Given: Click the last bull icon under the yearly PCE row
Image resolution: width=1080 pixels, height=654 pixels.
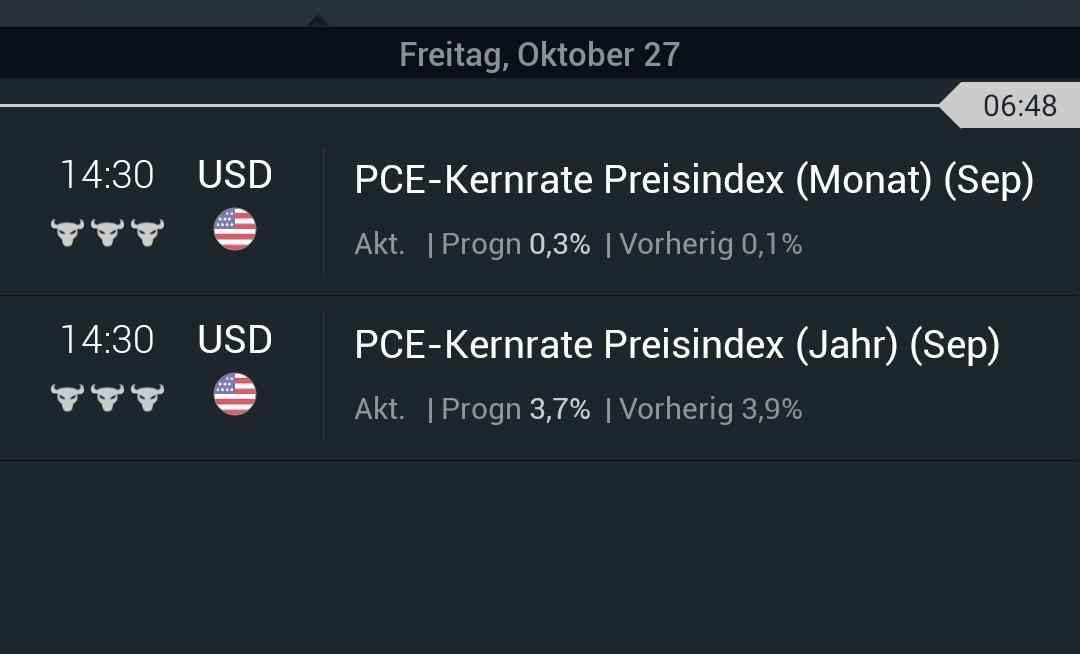Looking at the screenshot, I should 146,398.
